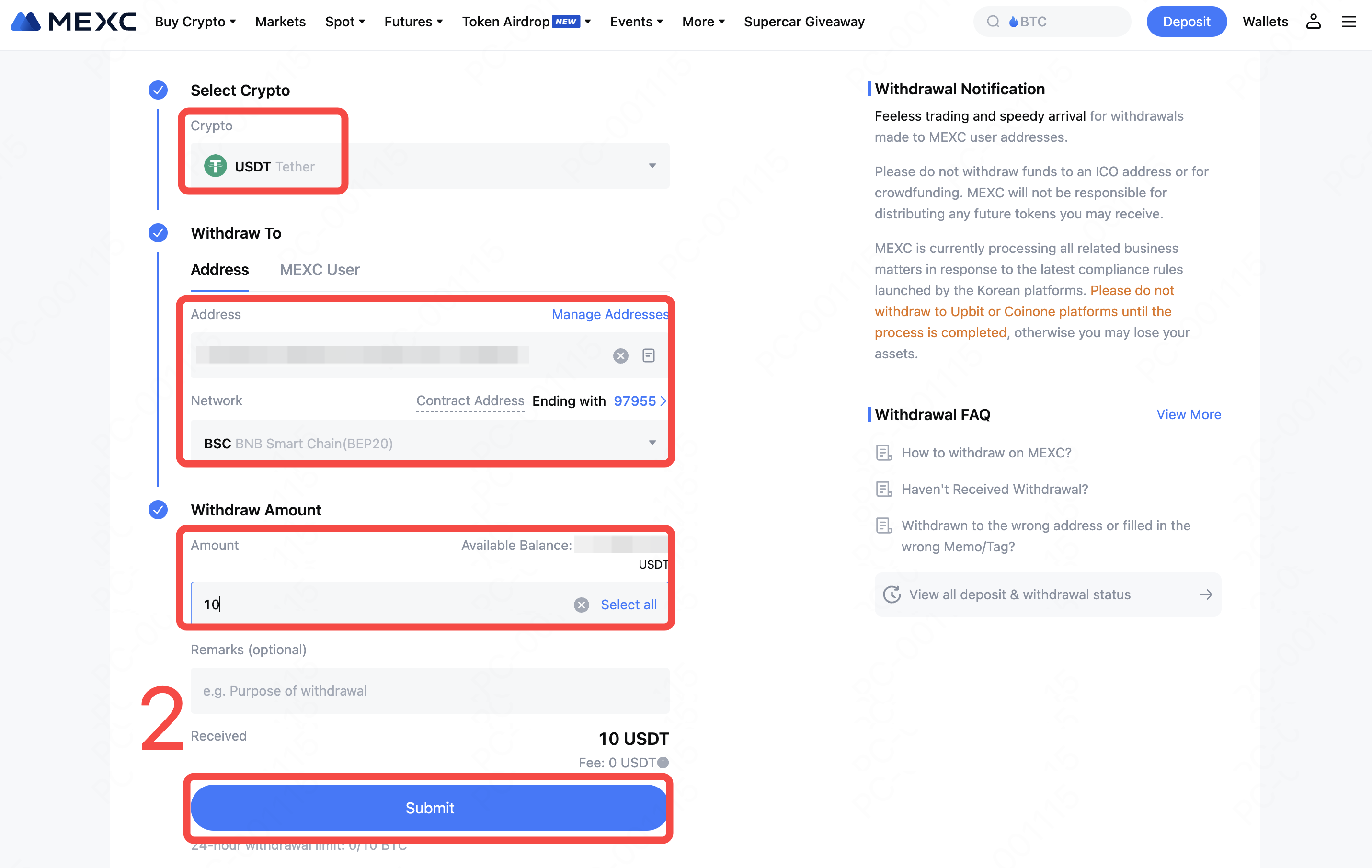Submit the withdrawal

tap(429, 808)
